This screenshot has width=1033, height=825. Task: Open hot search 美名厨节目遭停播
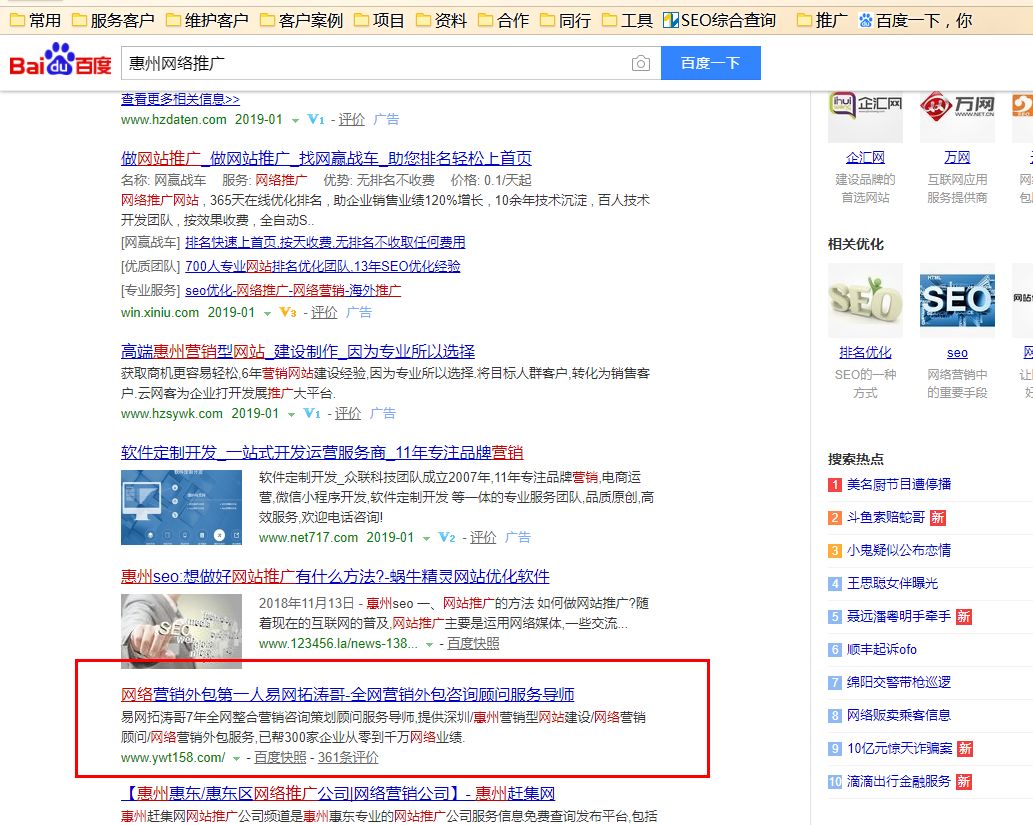(899, 484)
